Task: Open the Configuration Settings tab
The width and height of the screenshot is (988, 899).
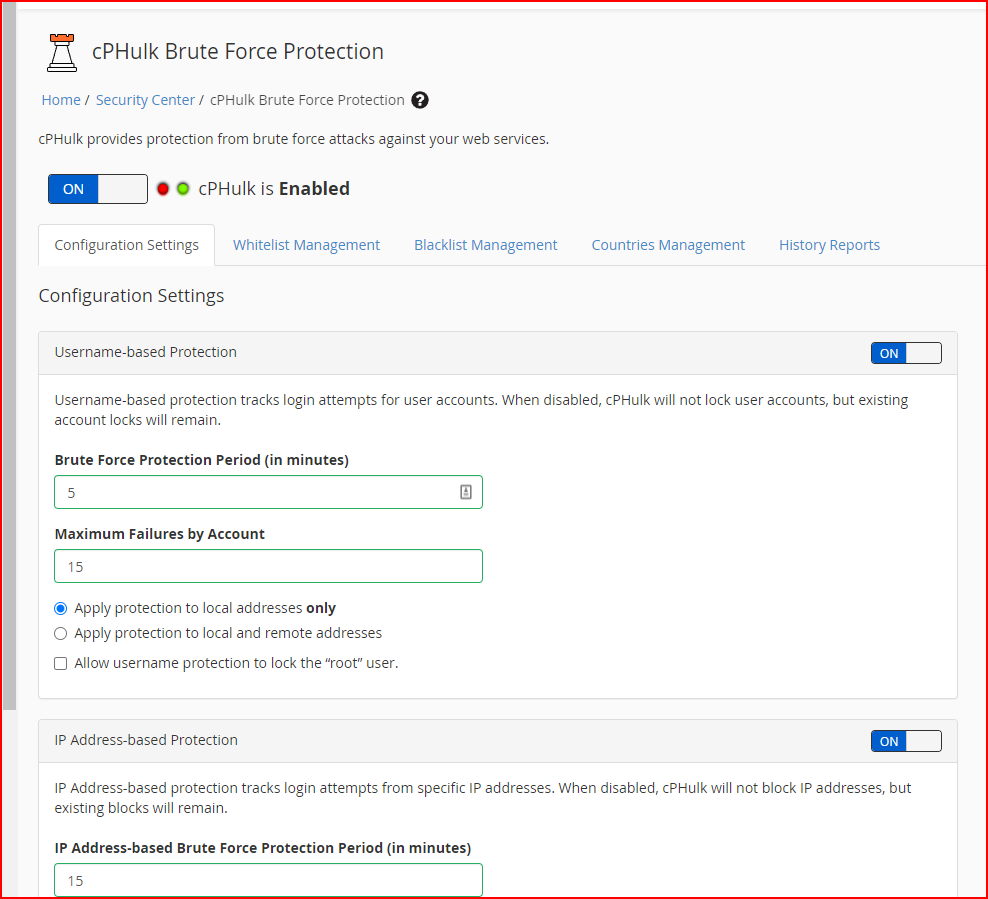Action: 127,245
